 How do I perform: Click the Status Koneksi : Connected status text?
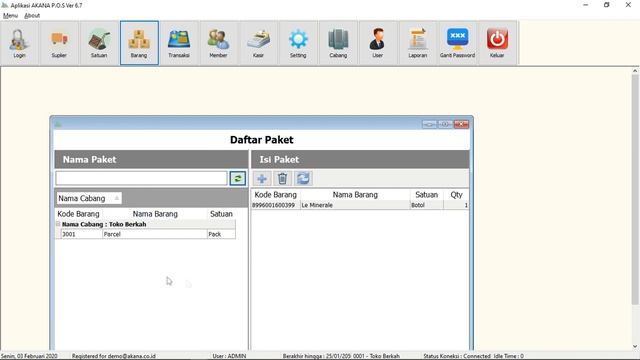point(457,356)
